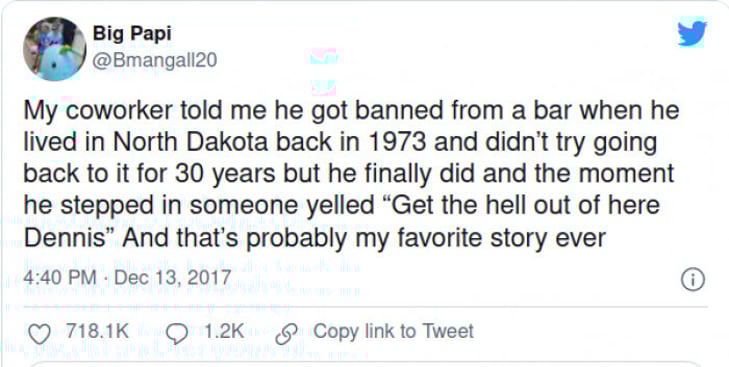Select Copy link to Tweet

pos(393,331)
